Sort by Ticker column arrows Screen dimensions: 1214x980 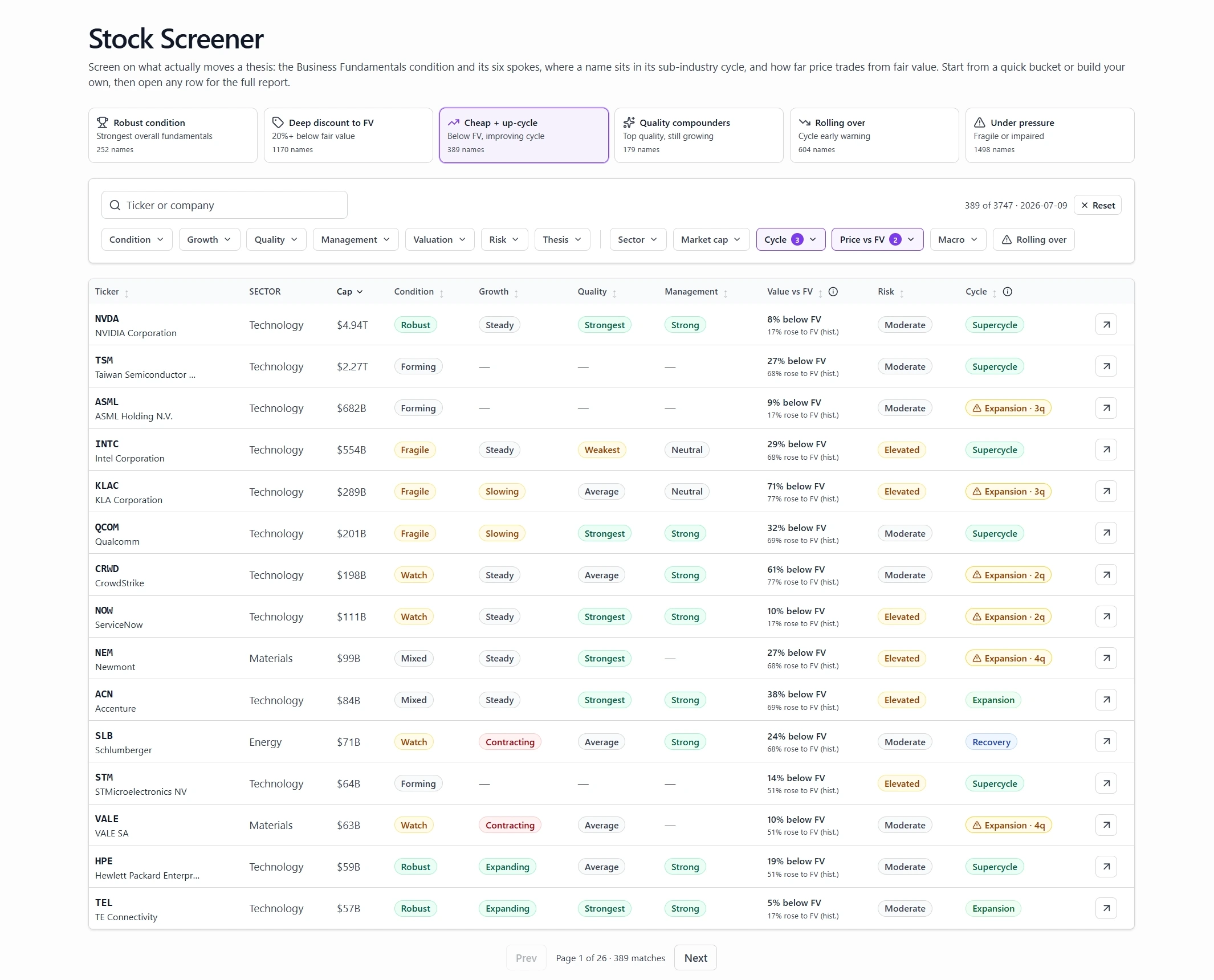(x=127, y=293)
